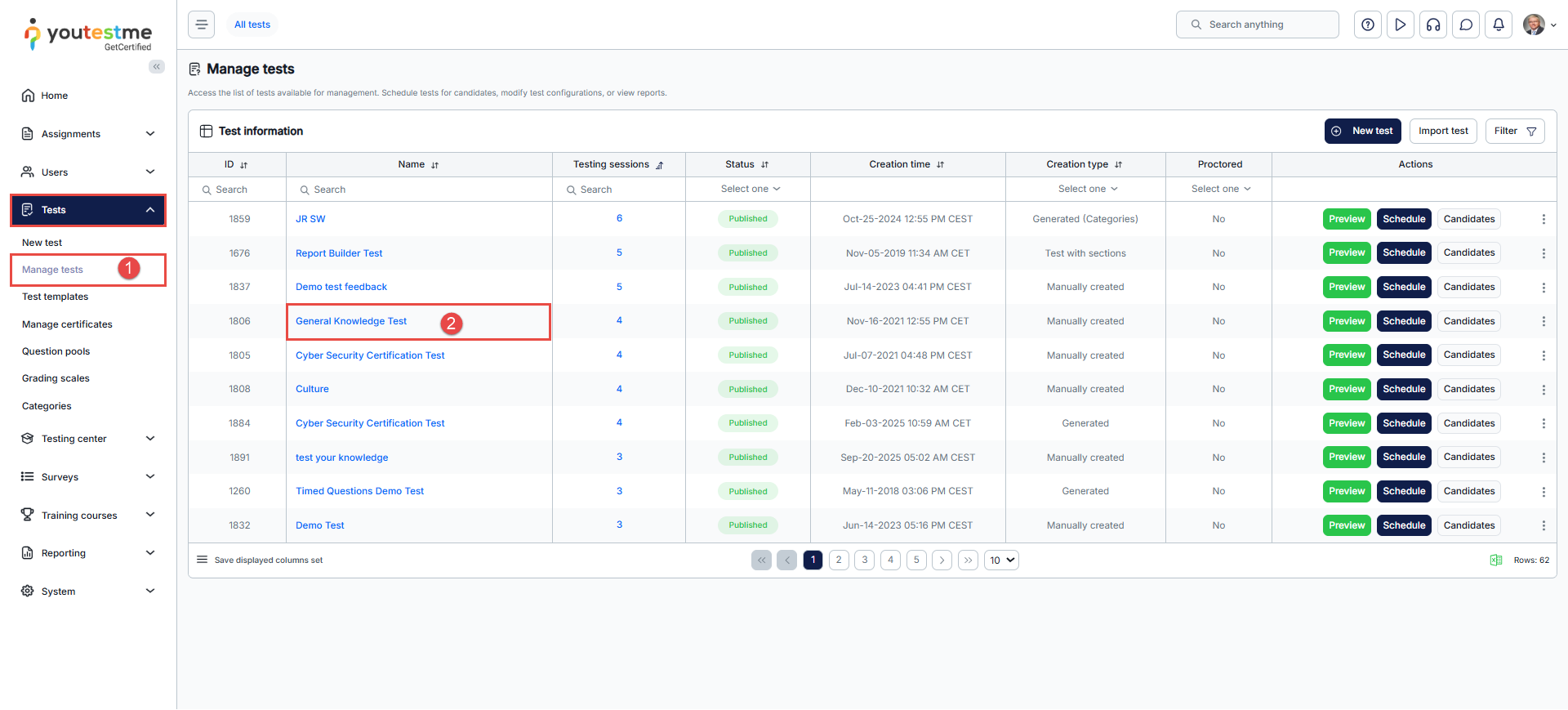Open the Cyber Security Certification Test link
1568x710 pixels.
tap(370, 355)
